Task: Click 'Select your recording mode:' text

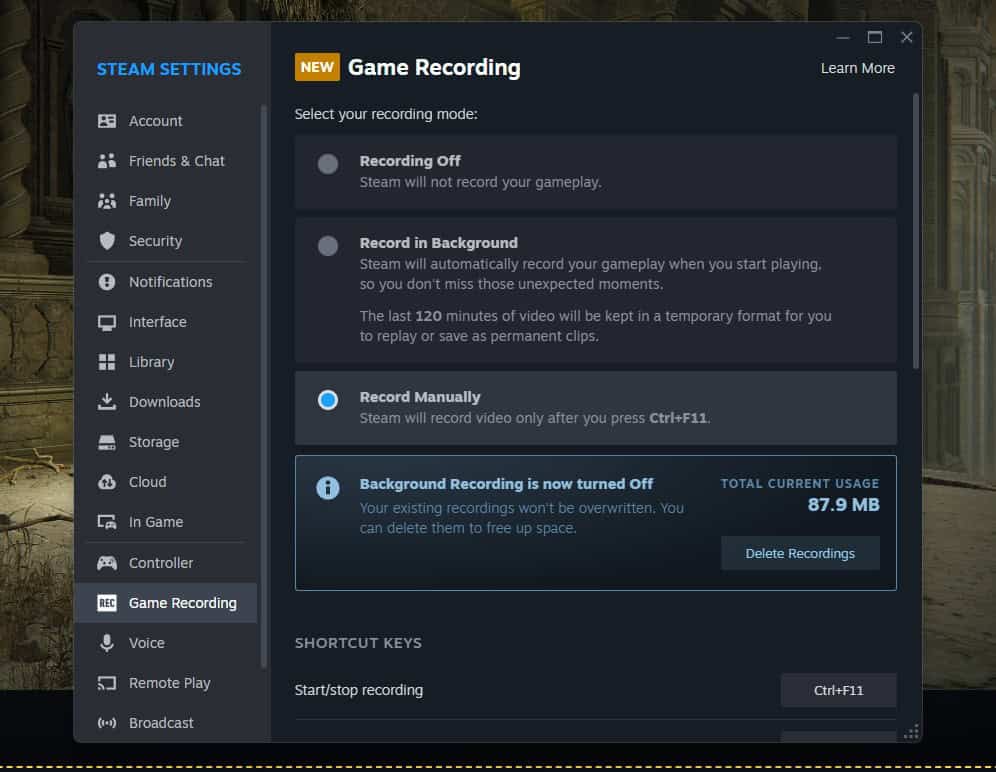Action: point(386,114)
